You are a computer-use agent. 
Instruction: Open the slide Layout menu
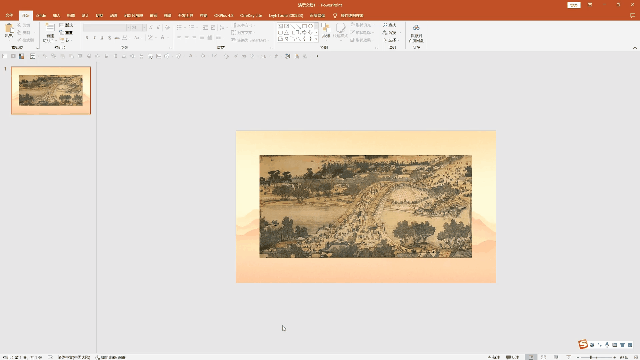click(66, 25)
